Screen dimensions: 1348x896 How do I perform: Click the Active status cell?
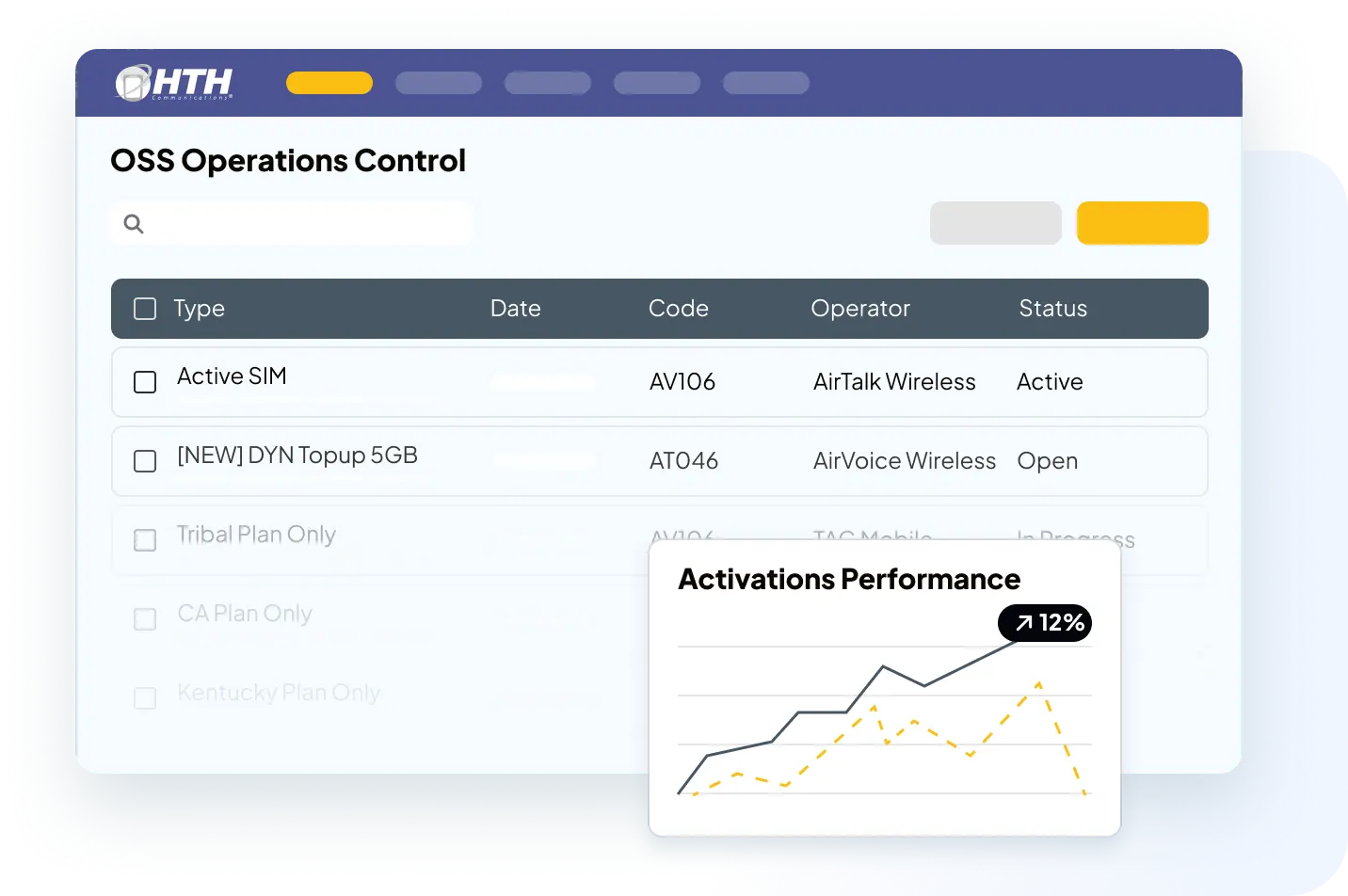coord(1050,382)
